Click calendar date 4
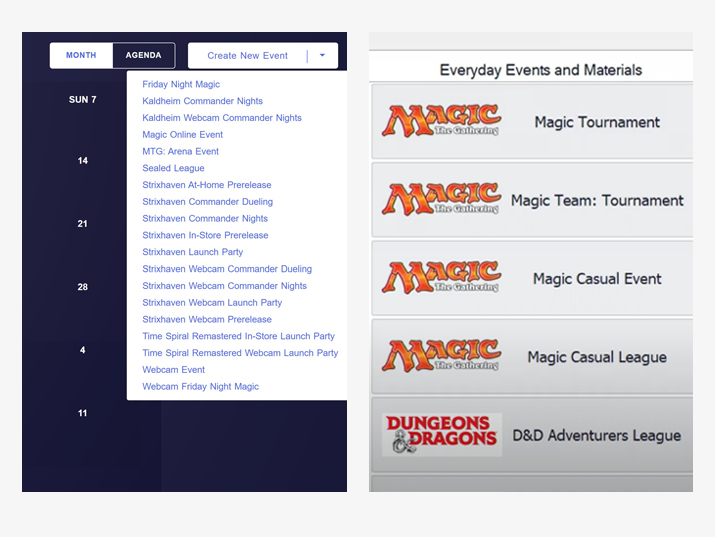Image resolution: width=715 pixels, height=537 pixels. coord(83,350)
